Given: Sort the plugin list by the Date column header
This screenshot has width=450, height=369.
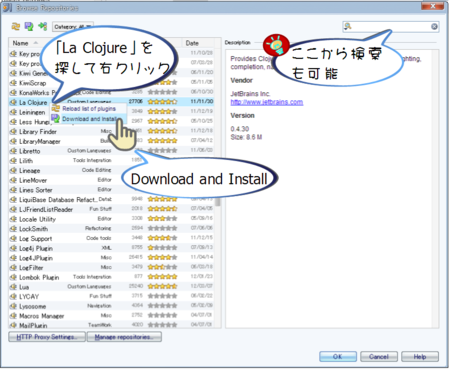Looking at the screenshot, I should 192,43.
